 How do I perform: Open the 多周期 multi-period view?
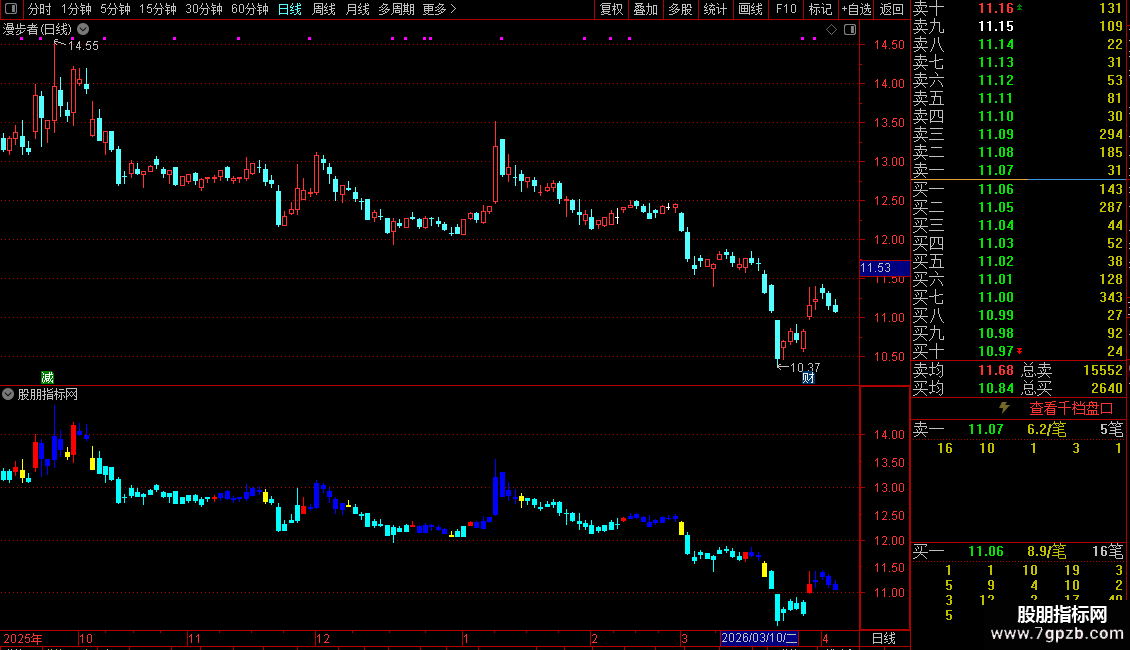pos(396,9)
